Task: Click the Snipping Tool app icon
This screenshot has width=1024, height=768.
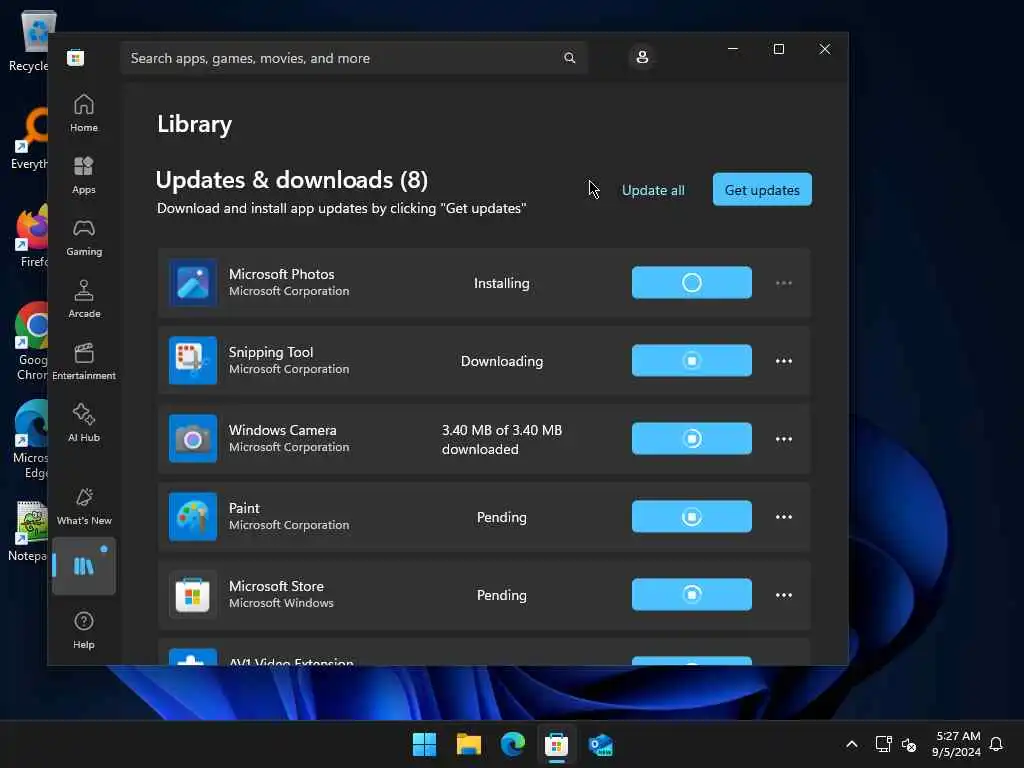Action: click(x=193, y=360)
